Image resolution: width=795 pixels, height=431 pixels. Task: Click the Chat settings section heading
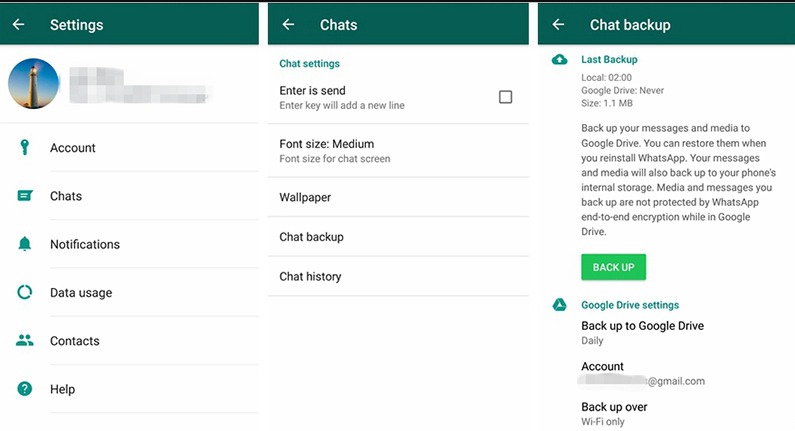pyautogui.click(x=309, y=63)
